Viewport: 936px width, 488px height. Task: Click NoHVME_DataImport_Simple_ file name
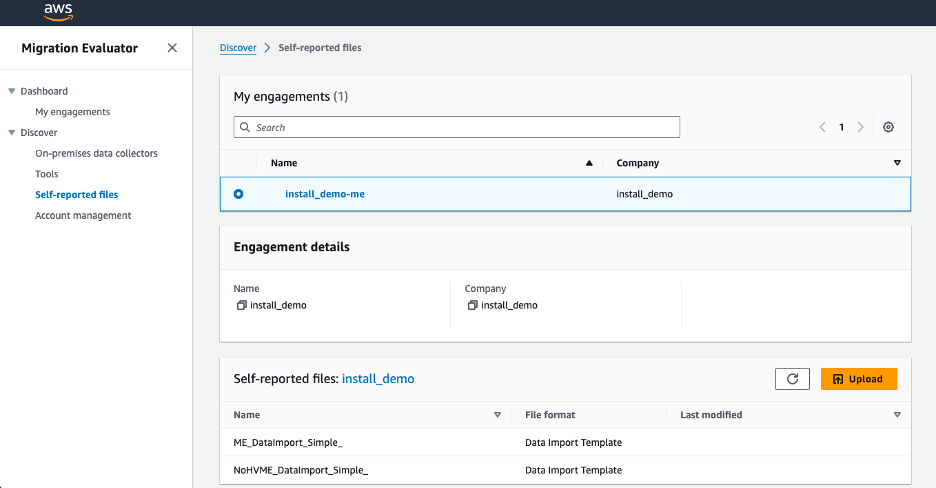(x=300, y=470)
